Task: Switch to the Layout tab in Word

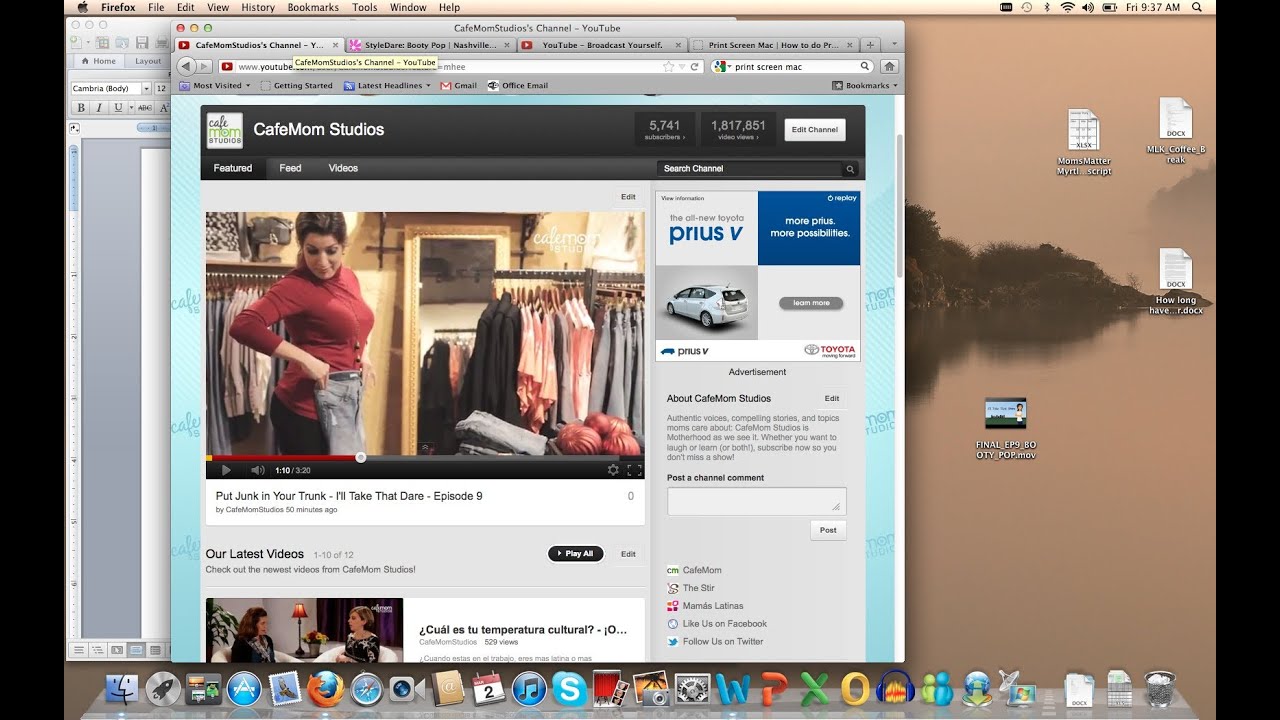Action: [148, 61]
